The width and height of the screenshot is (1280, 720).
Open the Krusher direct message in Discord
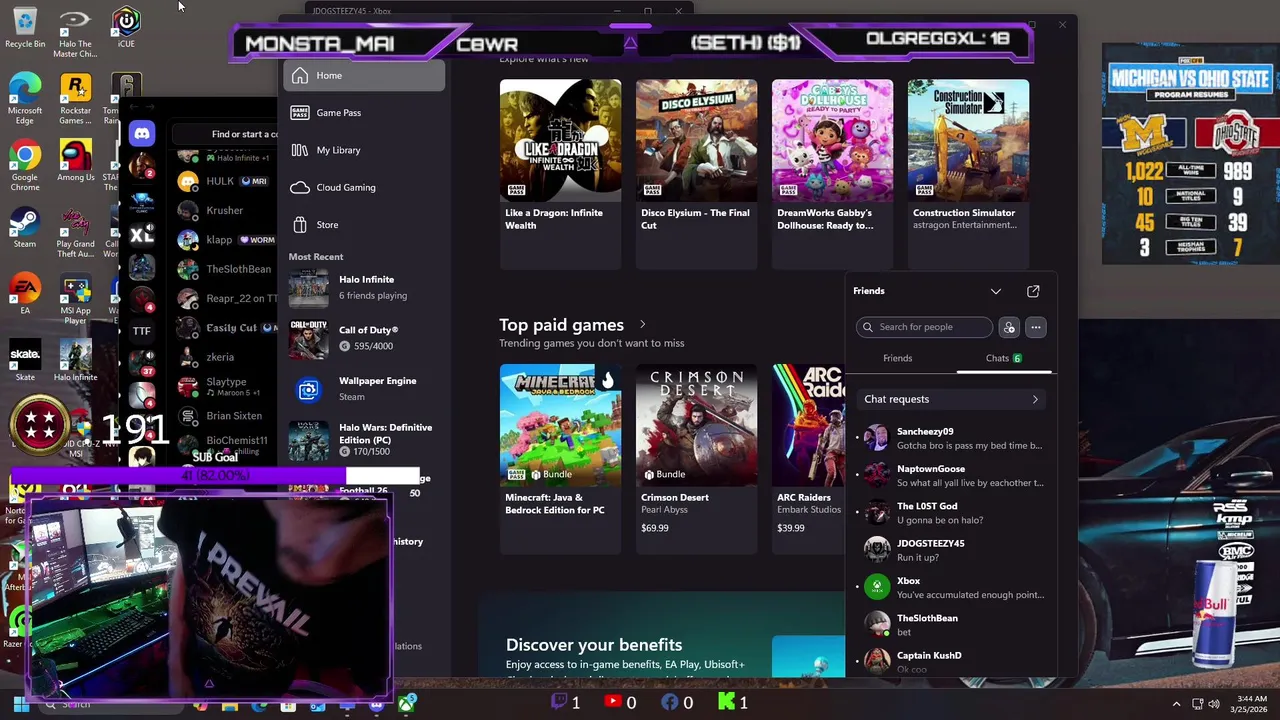(x=227, y=211)
